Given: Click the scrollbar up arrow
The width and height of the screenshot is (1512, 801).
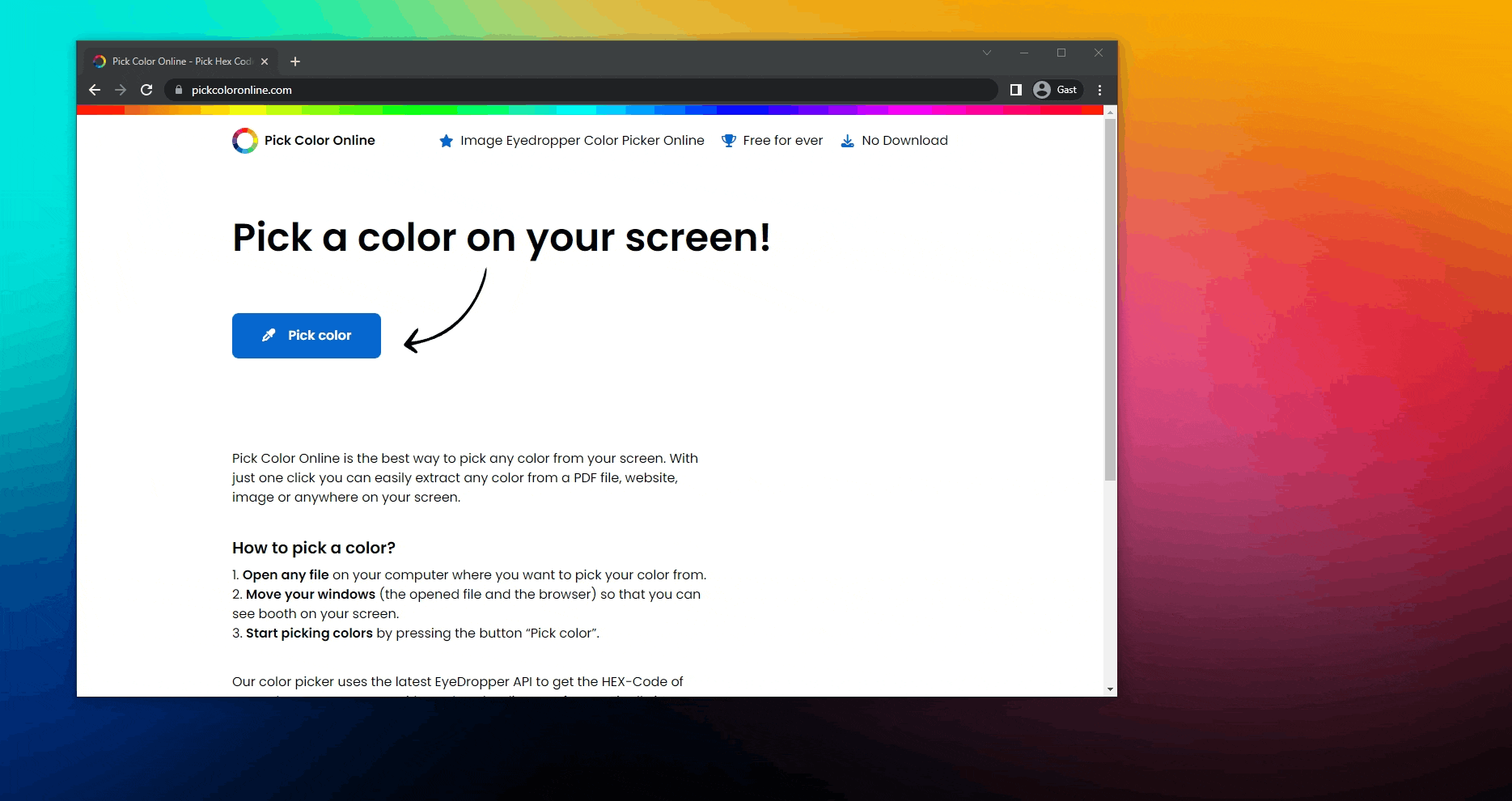Looking at the screenshot, I should 1110,112.
